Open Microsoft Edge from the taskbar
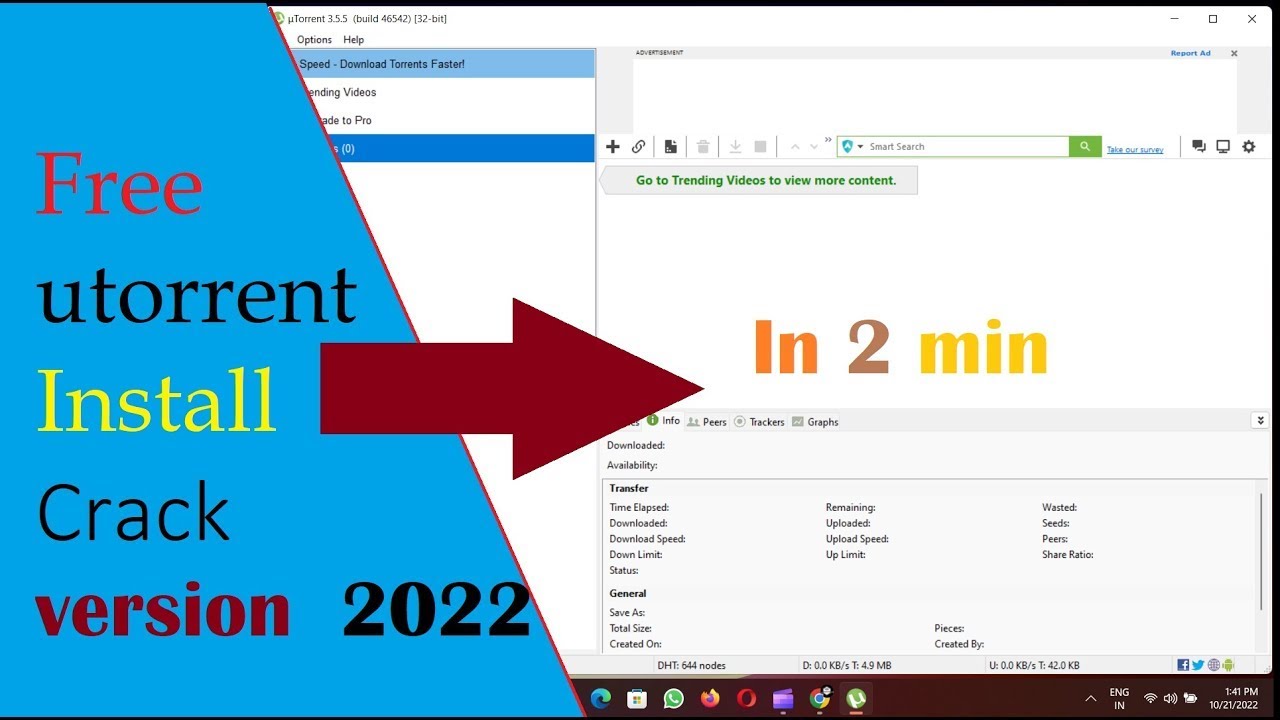This screenshot has width=1280, height=720. [x=601, y=698]
